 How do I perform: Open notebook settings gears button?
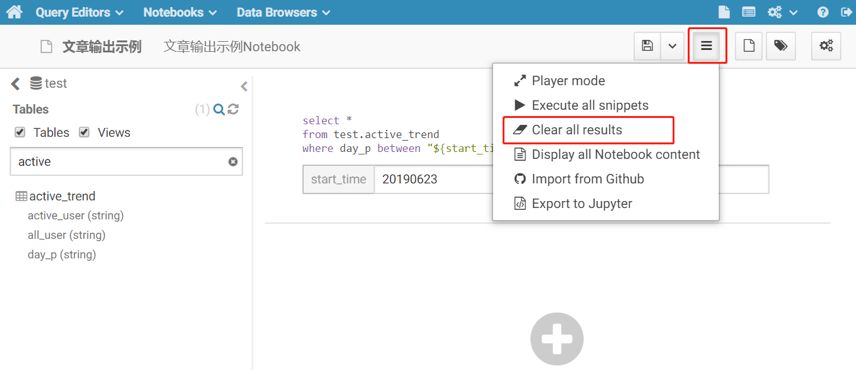[826, 46]
